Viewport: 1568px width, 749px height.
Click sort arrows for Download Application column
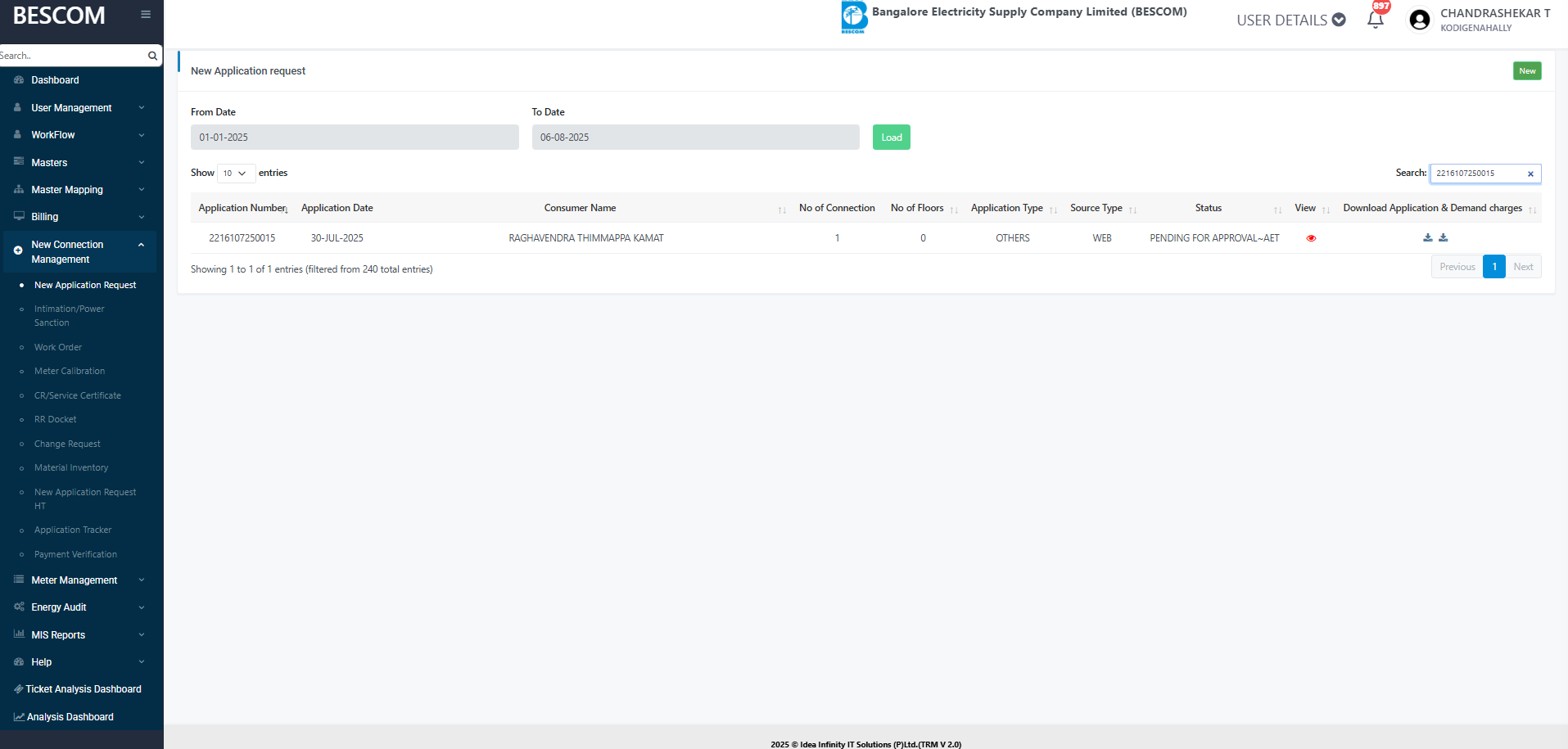tap(1532, 210)
